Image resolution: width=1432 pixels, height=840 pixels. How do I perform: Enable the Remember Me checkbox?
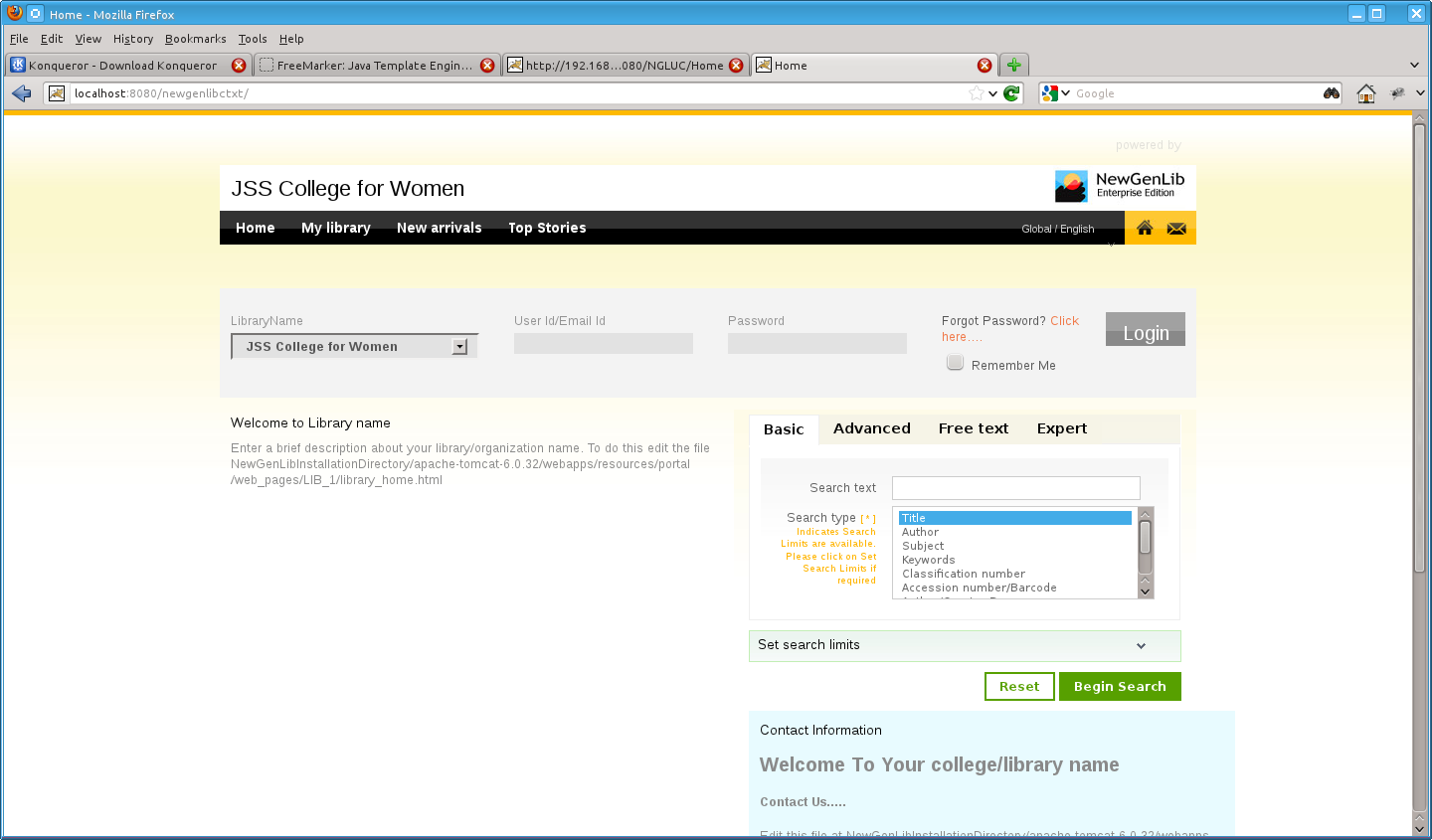[955, 364]
